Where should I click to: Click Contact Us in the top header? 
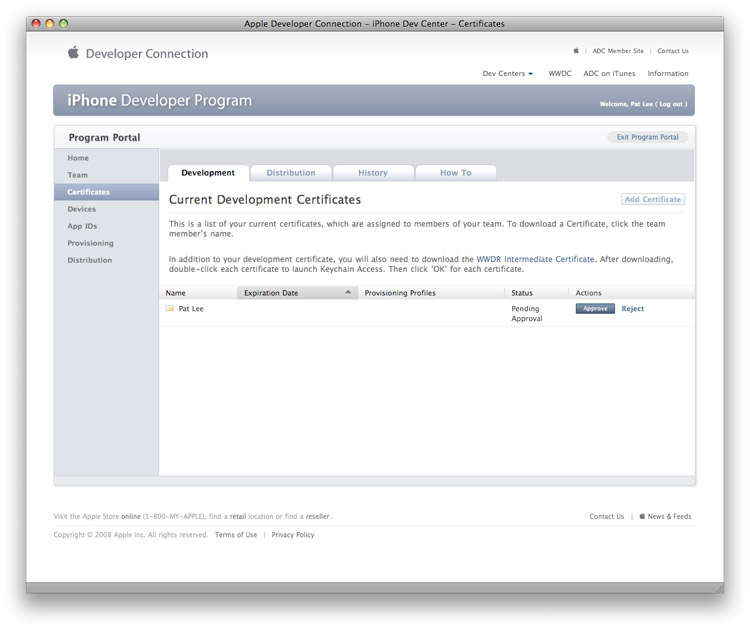[x=673, y=51]
